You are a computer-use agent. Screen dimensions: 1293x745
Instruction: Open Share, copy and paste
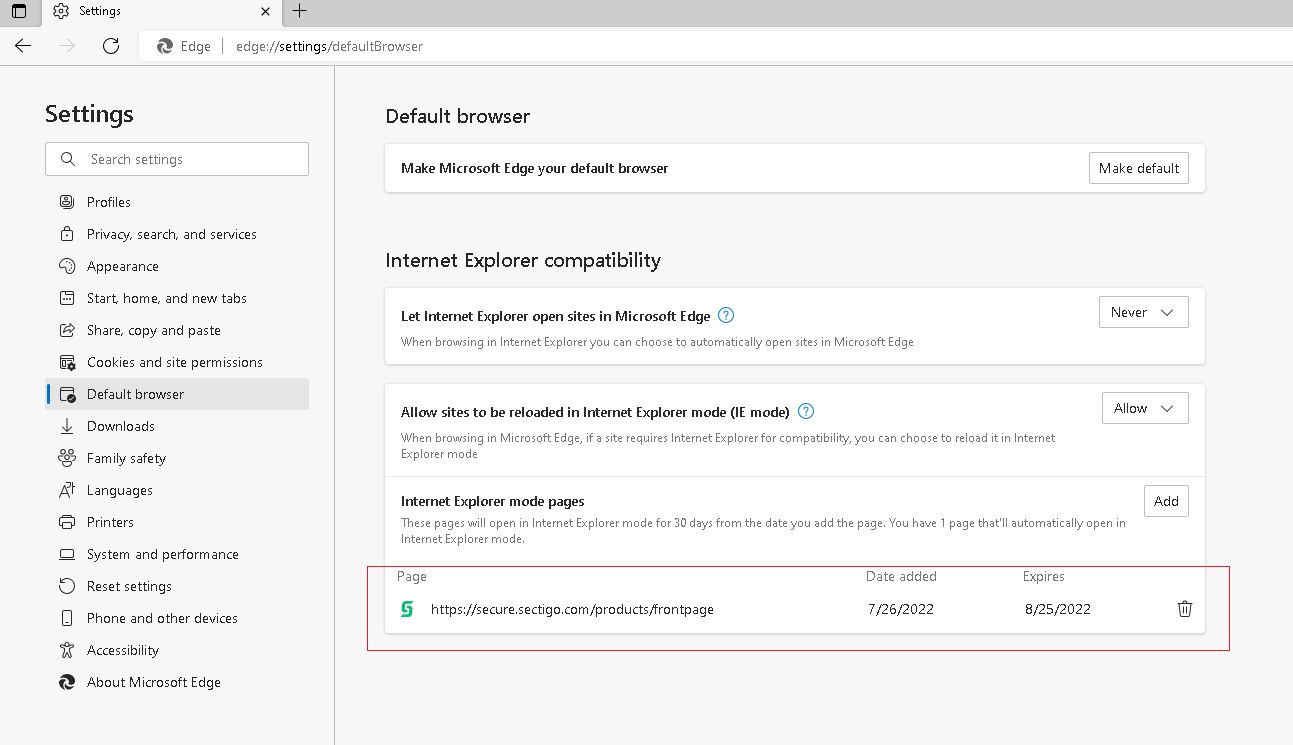tap(177, 330)
